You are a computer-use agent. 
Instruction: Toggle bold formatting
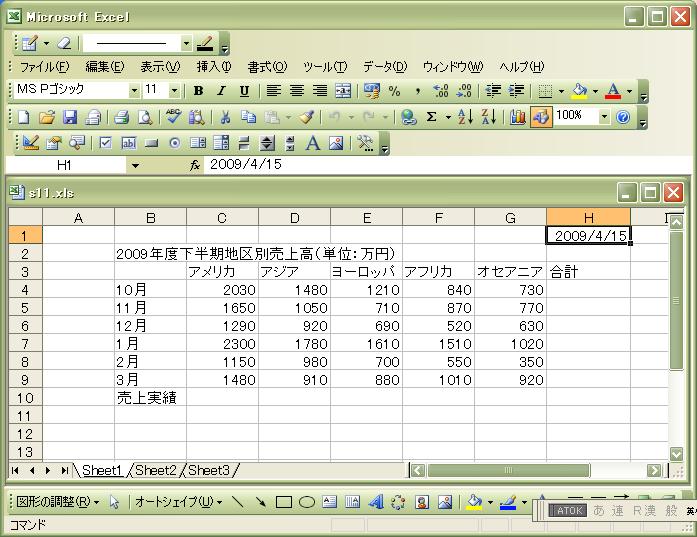pyautogui.click(x=198, y=91)
